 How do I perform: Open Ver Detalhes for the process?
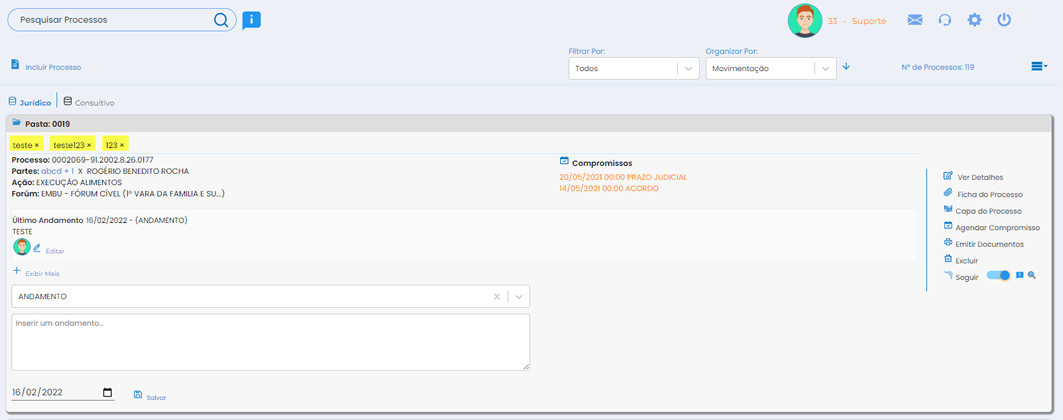(979, 177)
